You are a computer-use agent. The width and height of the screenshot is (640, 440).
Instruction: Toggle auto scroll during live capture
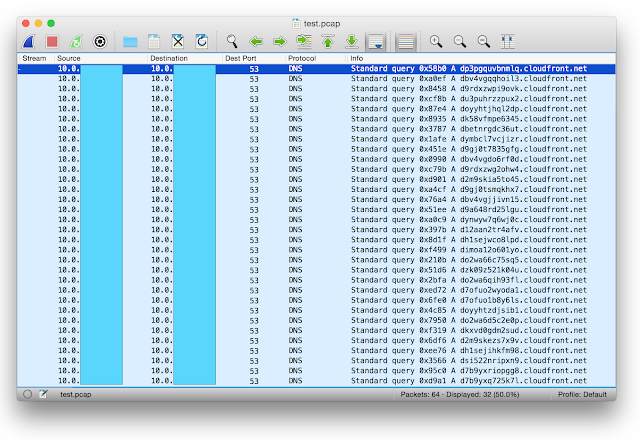(x=376, y=41)
